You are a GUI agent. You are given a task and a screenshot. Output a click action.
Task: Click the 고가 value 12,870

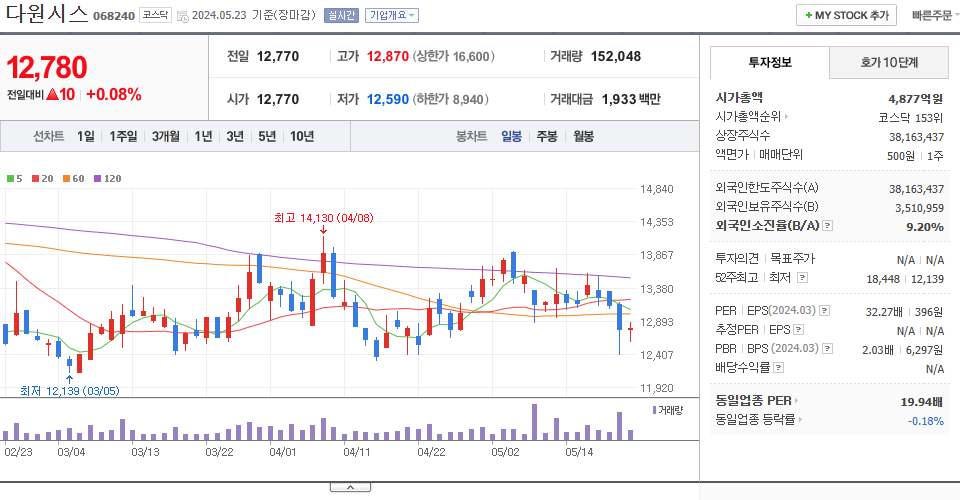(388, 56)
